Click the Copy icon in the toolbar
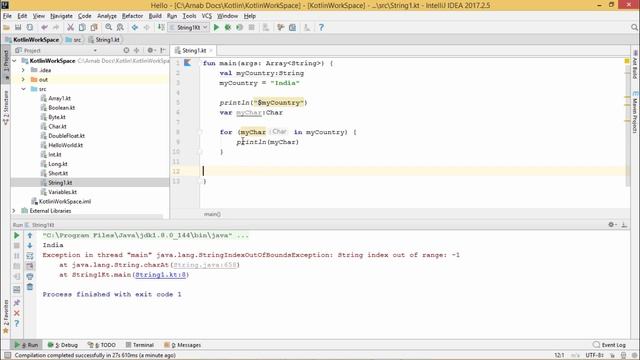The image size is (640, 360). [x=82, y=27]
